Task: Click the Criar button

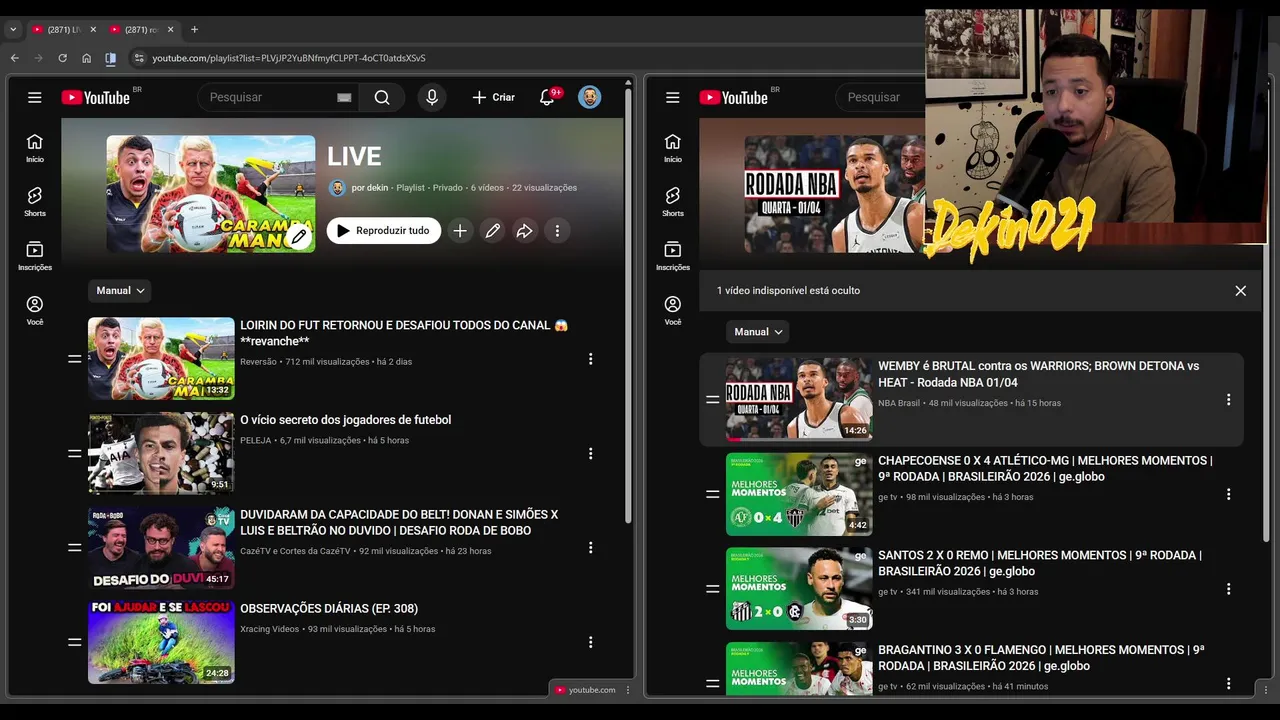Action: [494, 97]
